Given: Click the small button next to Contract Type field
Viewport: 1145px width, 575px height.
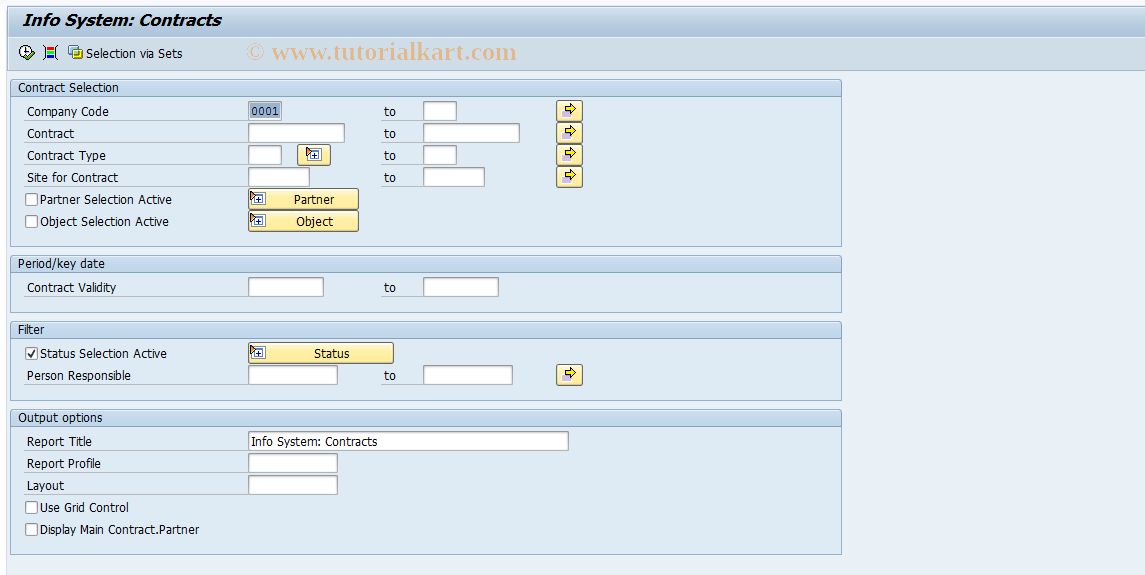Looking at the screenshot, I should 313,155.
